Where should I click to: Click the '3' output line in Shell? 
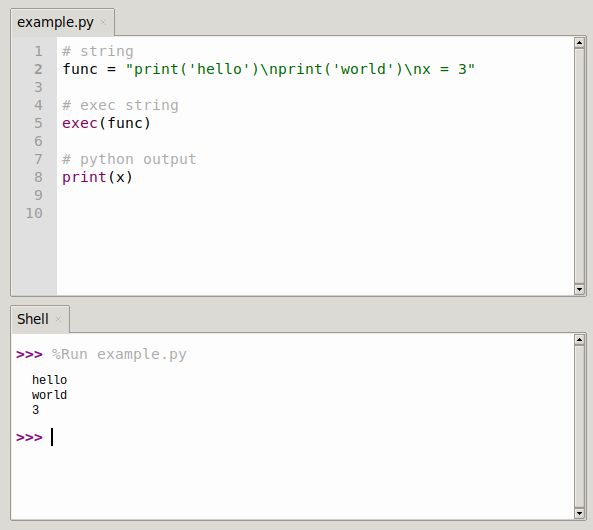pos(36,410)
